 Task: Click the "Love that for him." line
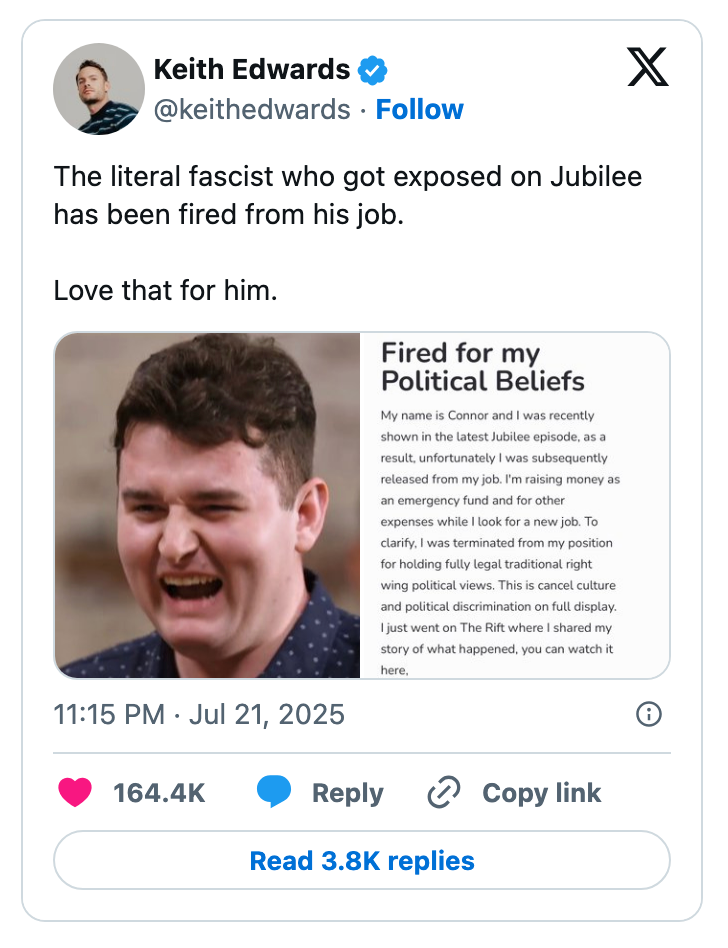pos(165,291)
